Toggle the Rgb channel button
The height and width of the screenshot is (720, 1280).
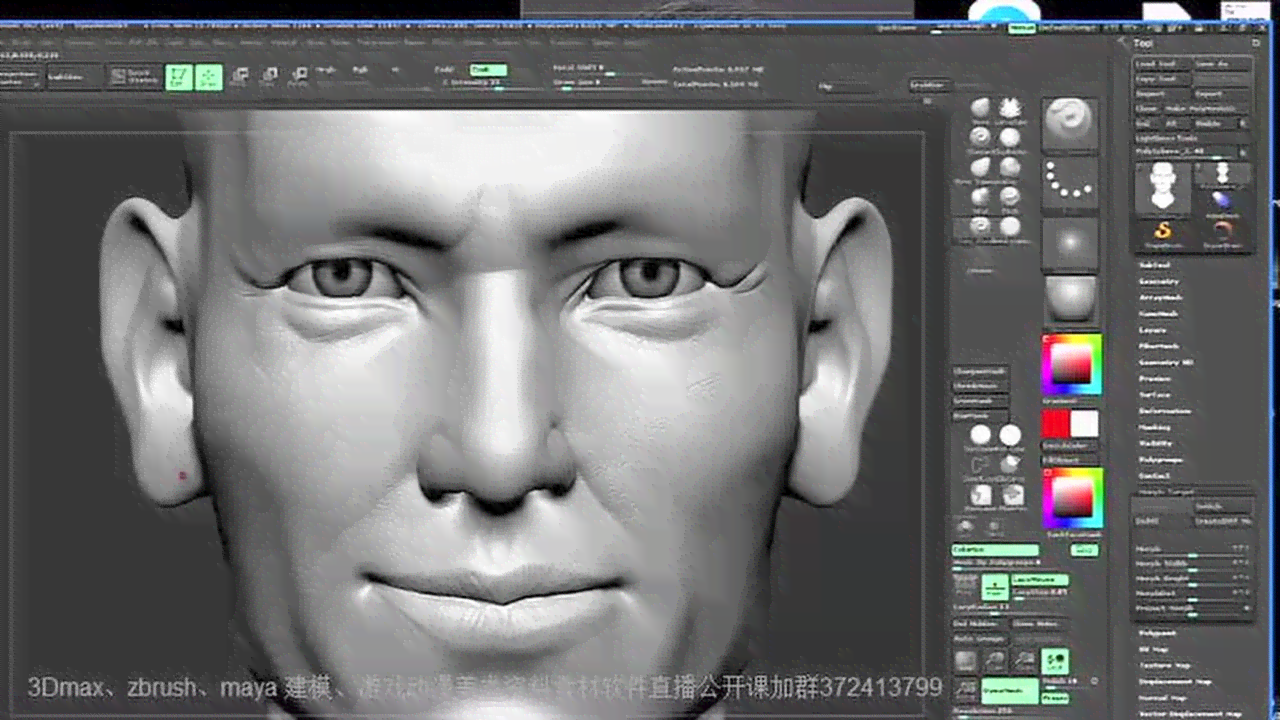359,70
